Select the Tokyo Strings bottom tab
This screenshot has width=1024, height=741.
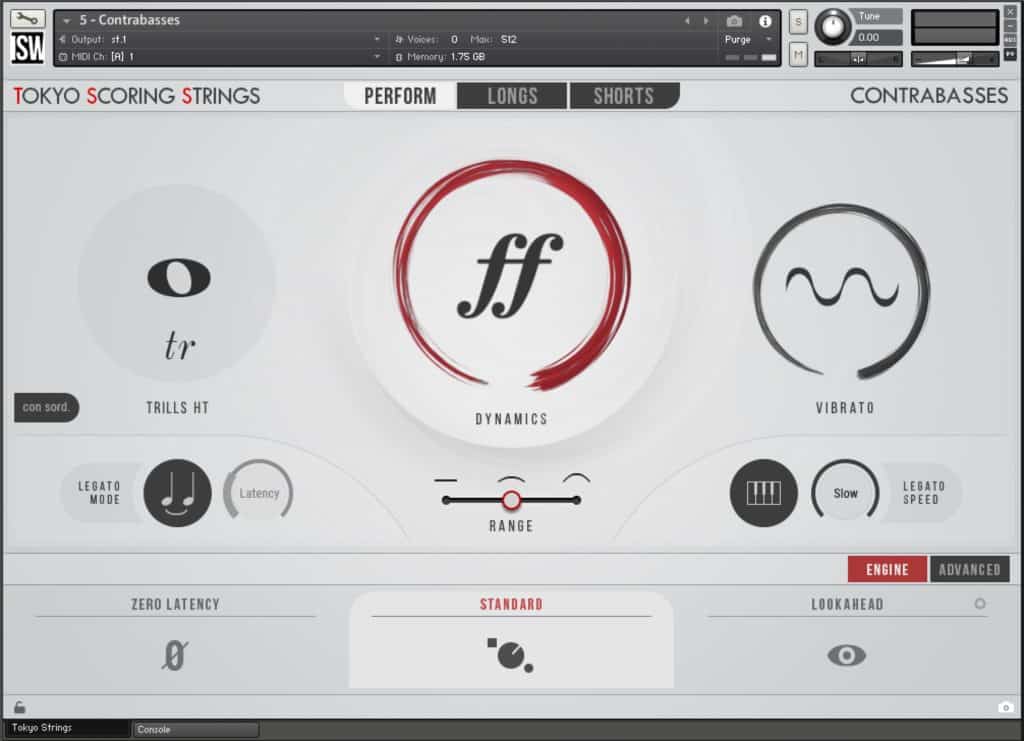[66, 728]
